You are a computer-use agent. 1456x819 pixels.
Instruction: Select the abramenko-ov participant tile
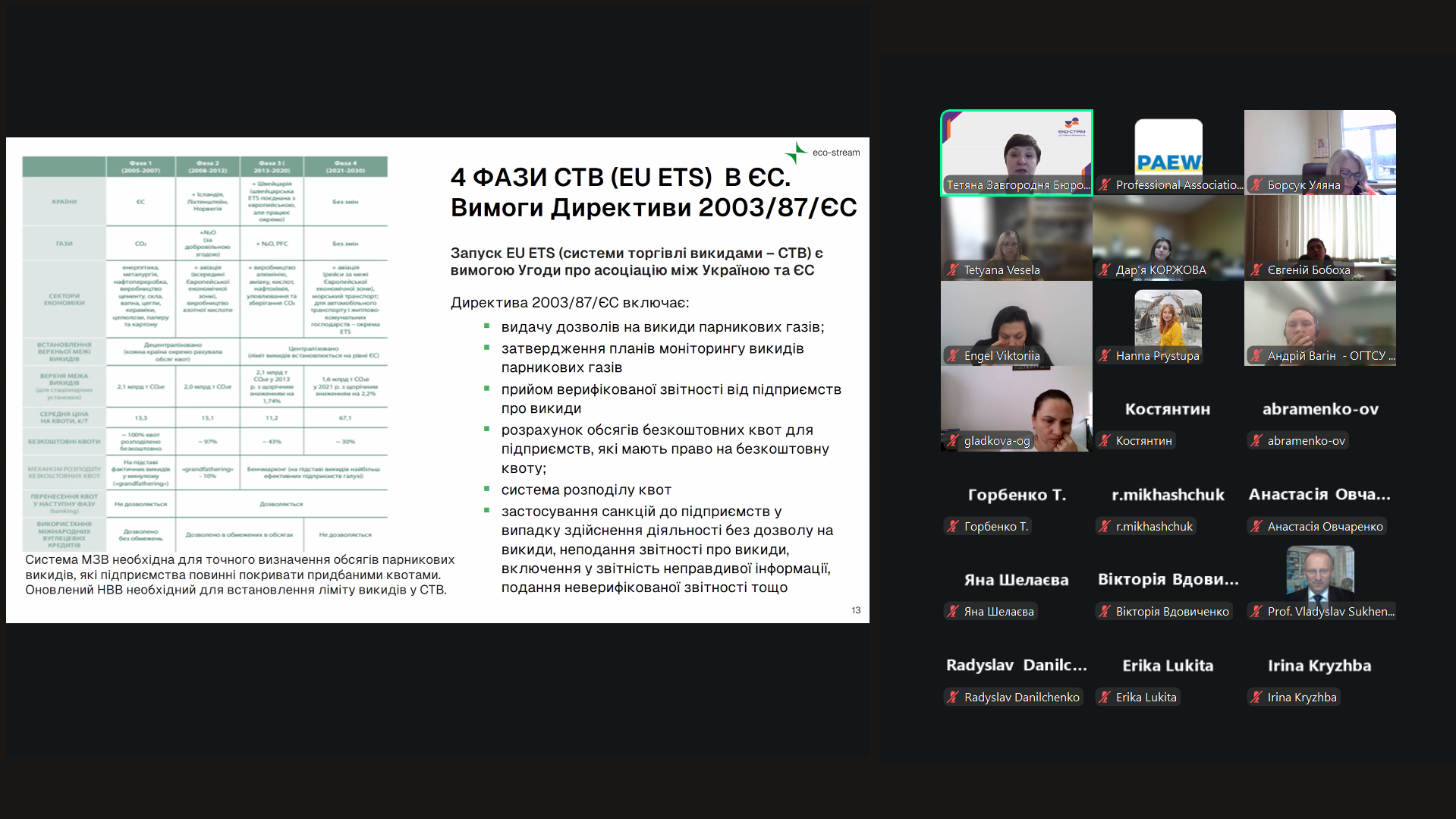(x=1319, y=409)
